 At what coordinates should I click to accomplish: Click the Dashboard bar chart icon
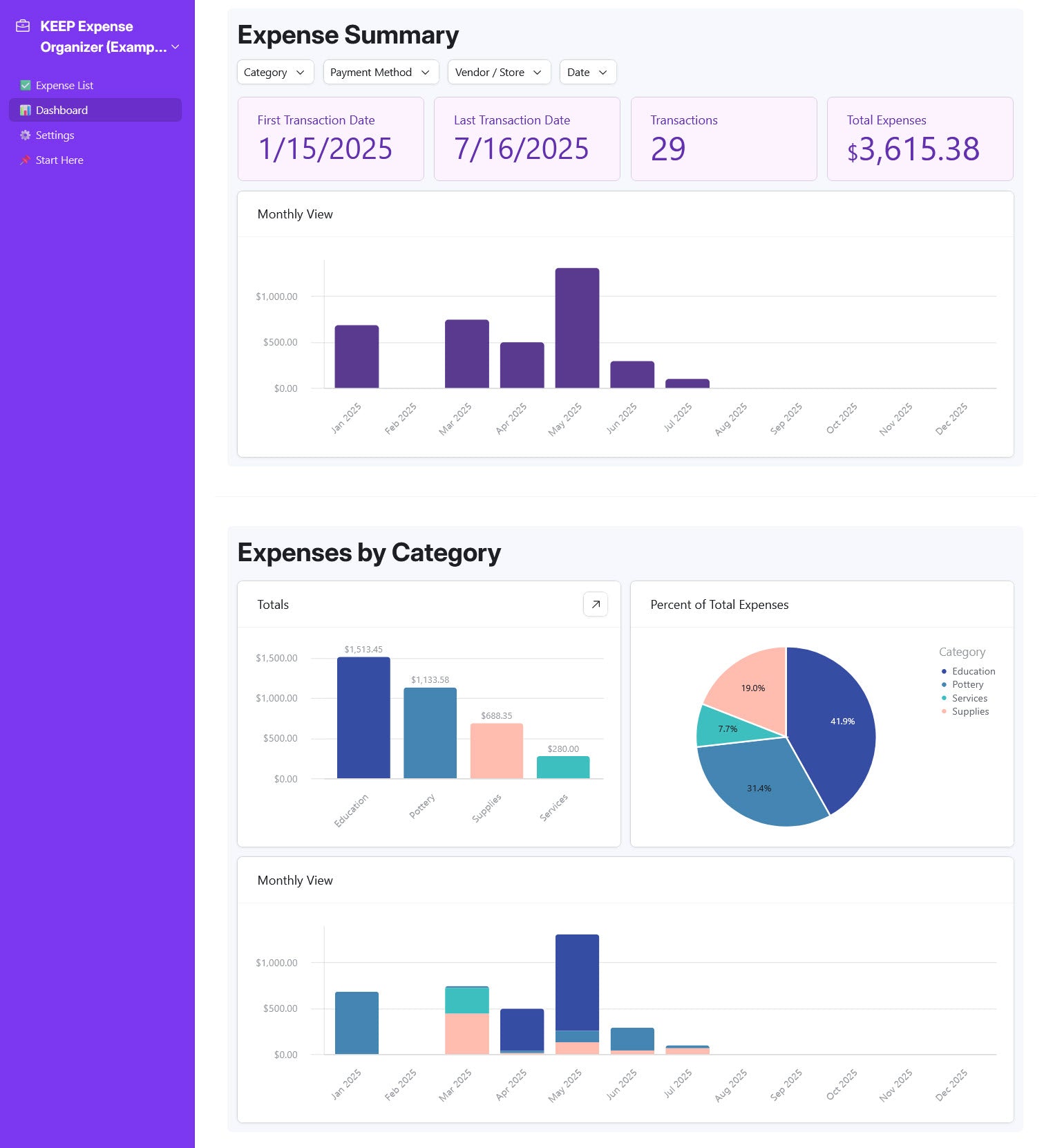(x=26, y=111)
